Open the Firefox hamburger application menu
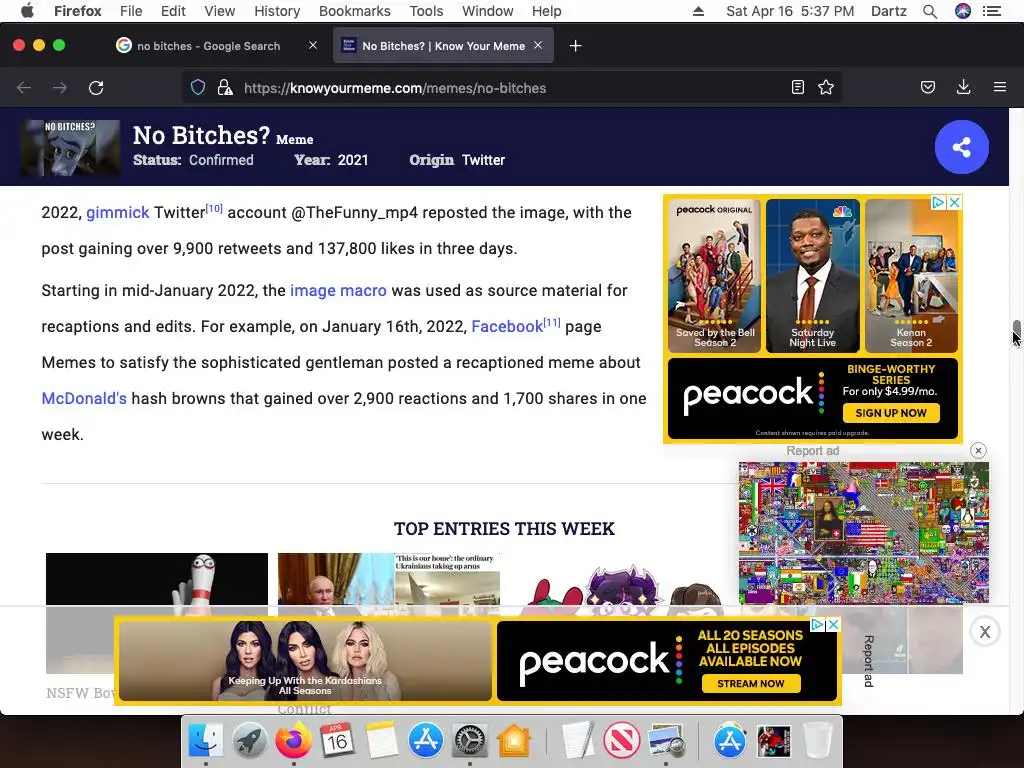Image resolution: width=1024 pixels, height=768 pixels. [x=1000, y=88]
